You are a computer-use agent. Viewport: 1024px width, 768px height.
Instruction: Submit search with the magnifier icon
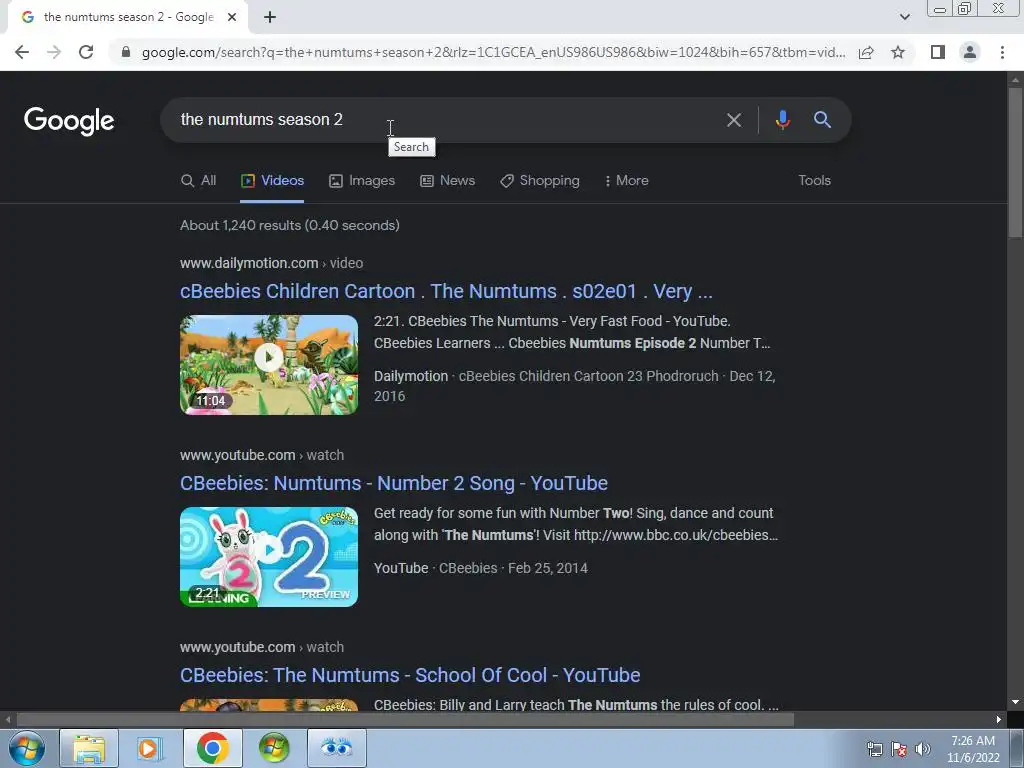pos(822,120)
